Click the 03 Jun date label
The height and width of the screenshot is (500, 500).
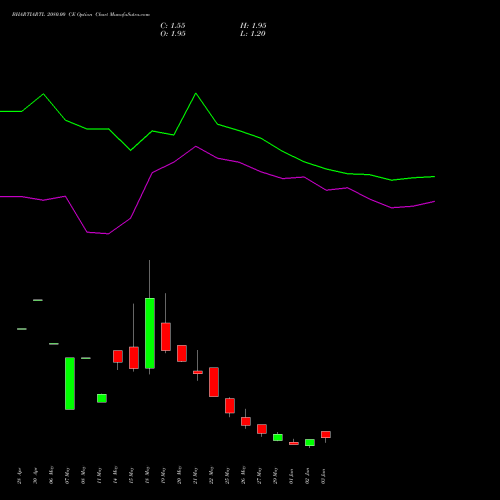pos(323,476)
